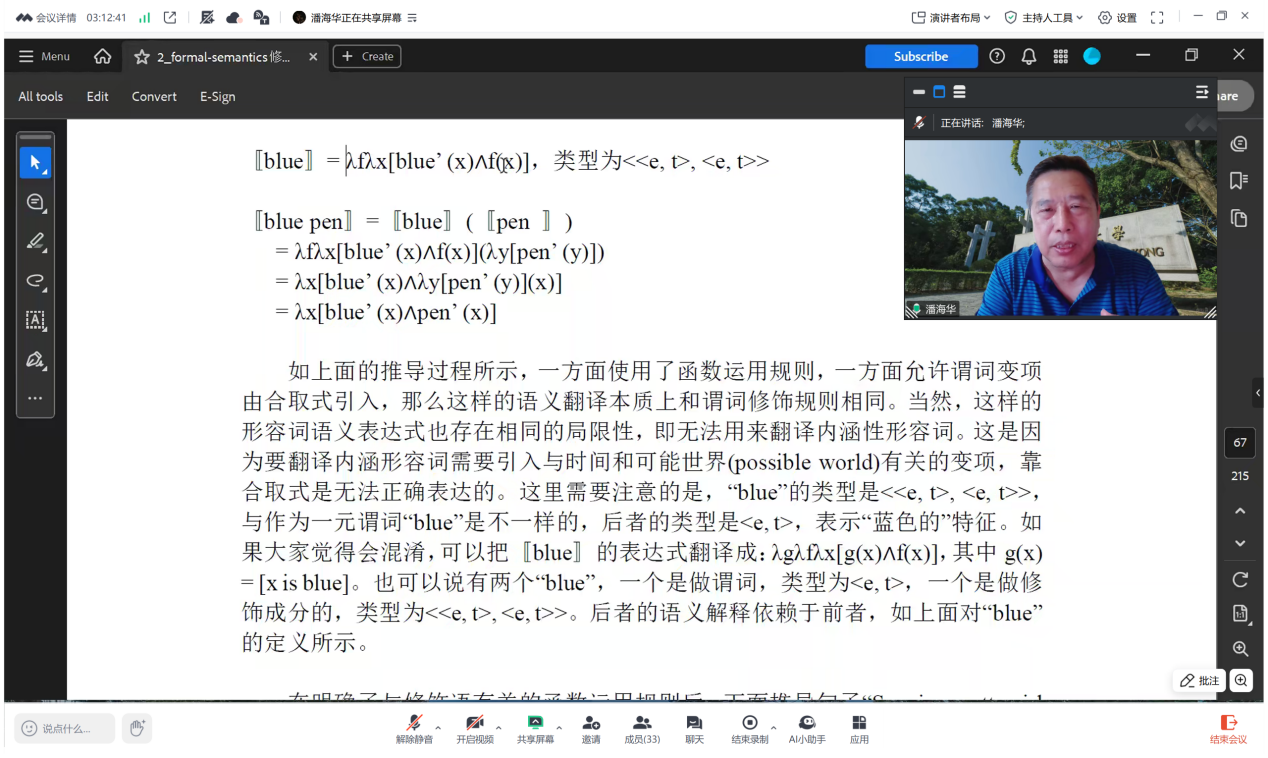Expand the 演讲者布局 layout dropdown
This screenshot has width=1268, height=758.
951,18
